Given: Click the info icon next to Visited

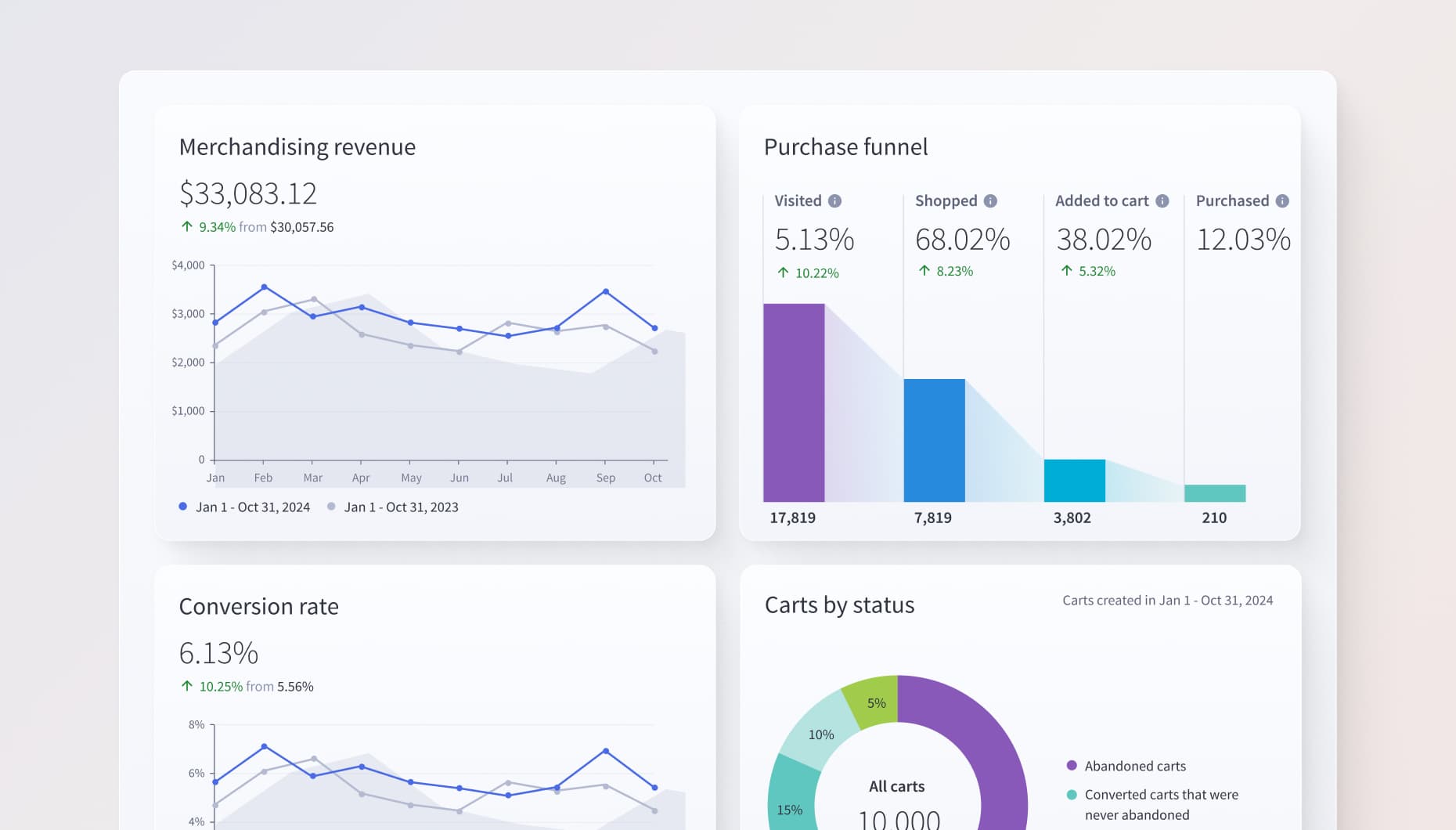Looking at the screenshot, I should 834,201.
